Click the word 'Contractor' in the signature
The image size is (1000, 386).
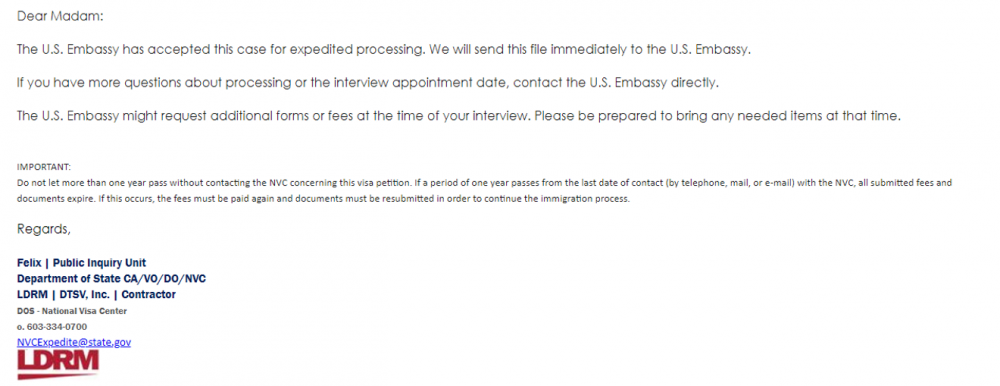(149, 295)
